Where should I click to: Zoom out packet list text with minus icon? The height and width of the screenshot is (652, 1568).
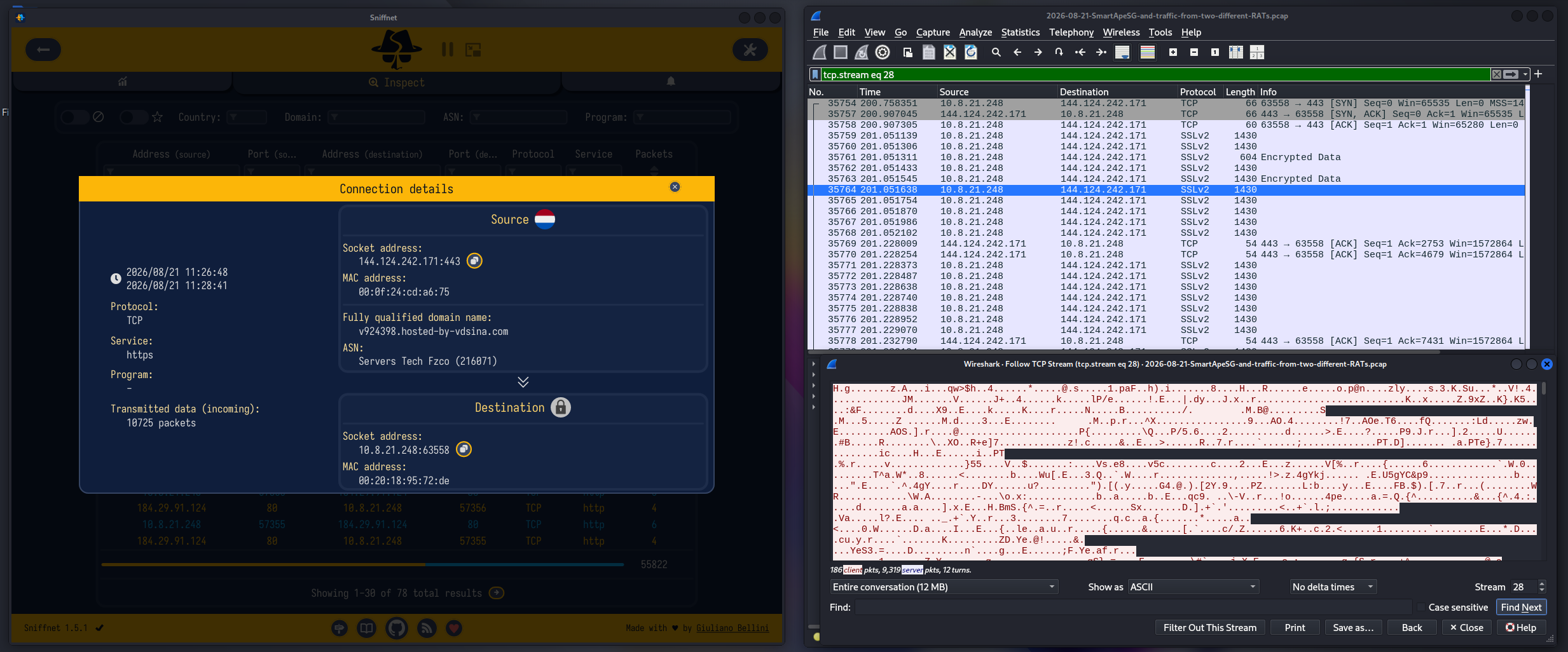coord(1194,53)
